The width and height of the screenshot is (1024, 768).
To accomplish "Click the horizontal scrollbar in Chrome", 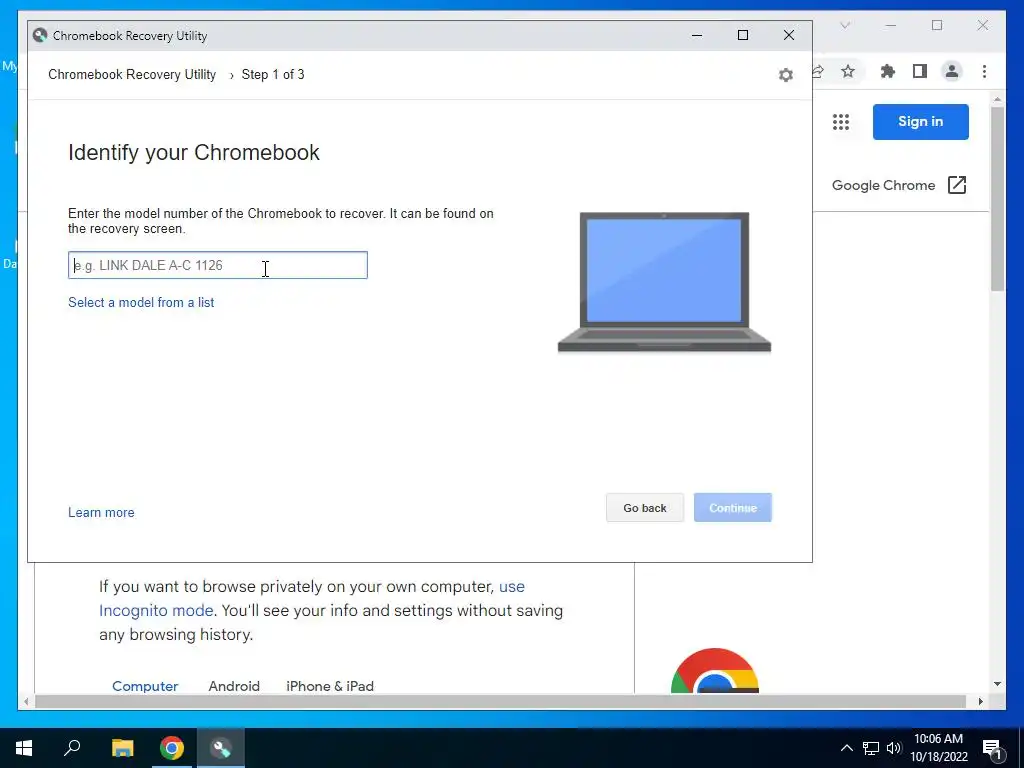I will (x=500, y=701).
